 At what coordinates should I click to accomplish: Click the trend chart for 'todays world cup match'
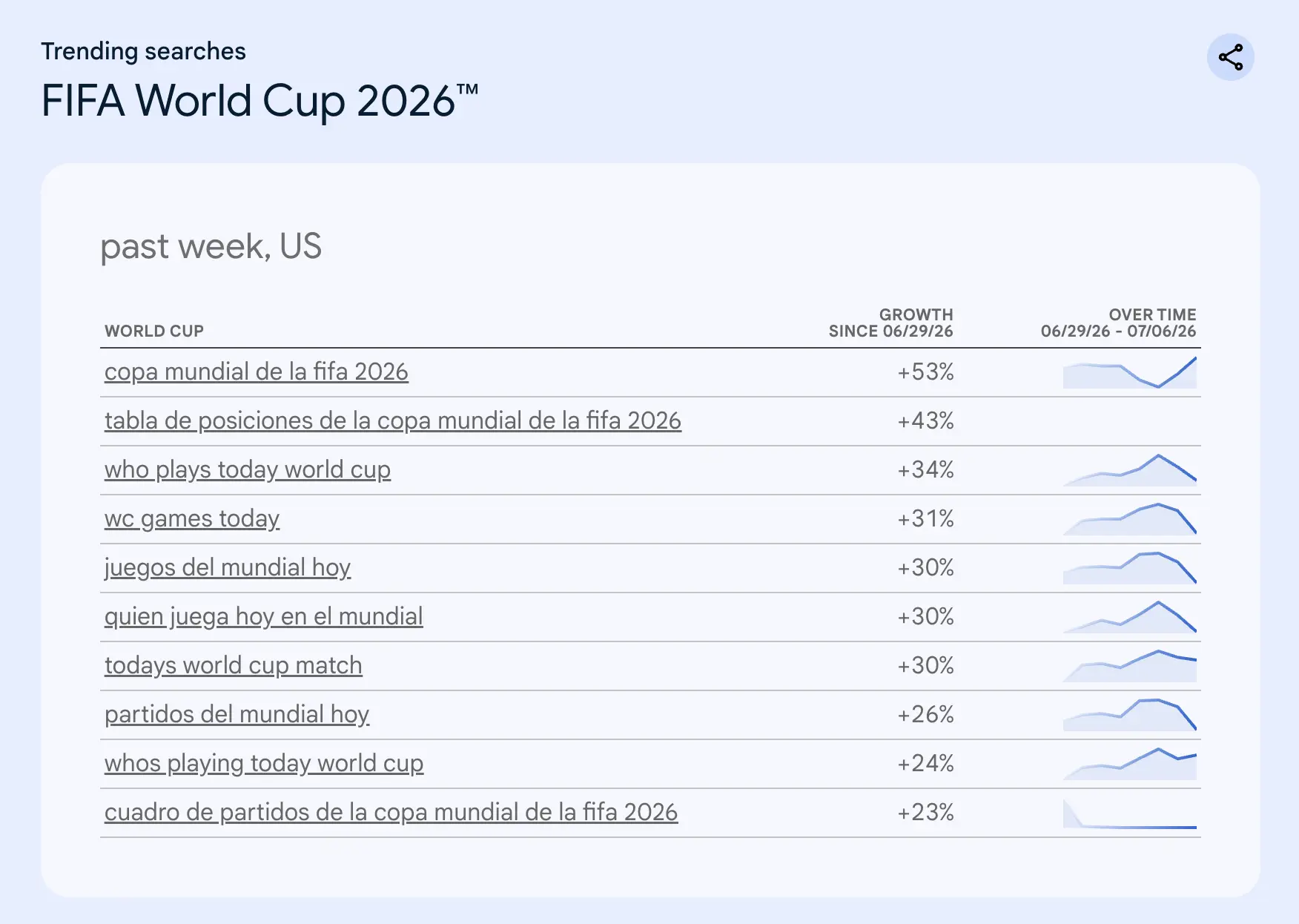tap(1130, 666)
